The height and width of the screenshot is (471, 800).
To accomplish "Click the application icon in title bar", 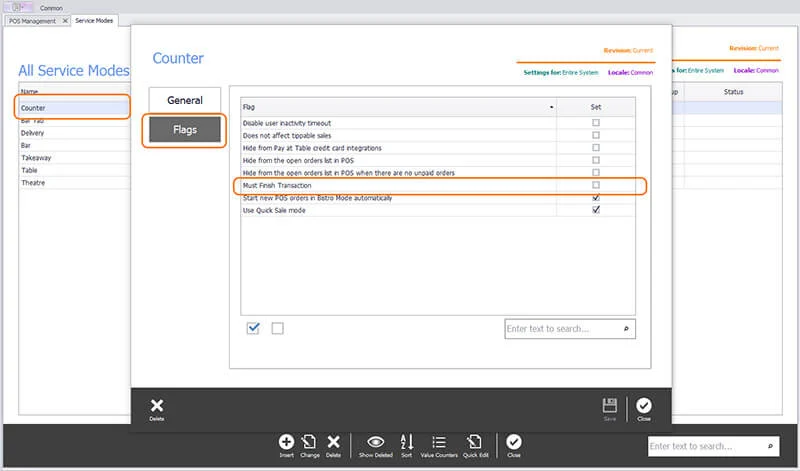I will point(17,7).
